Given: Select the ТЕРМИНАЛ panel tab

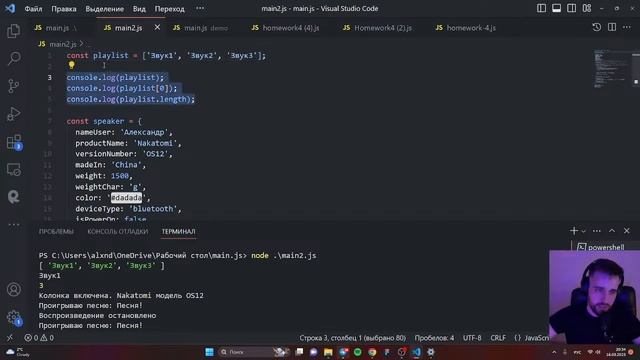Looking at the screenshot, I should [178, 231].
